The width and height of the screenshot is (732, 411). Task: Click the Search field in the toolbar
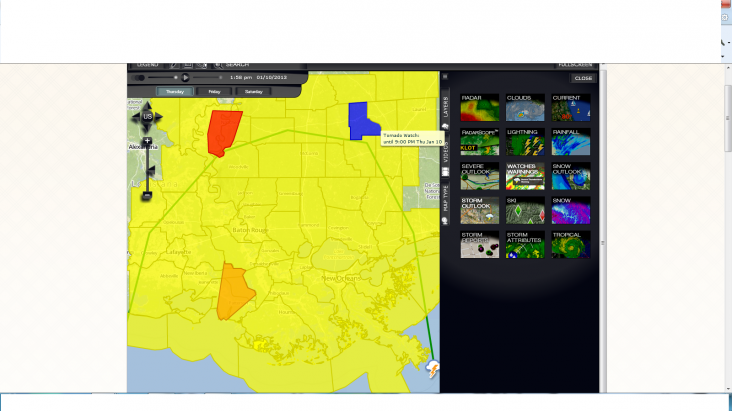(x=238, y=65)
